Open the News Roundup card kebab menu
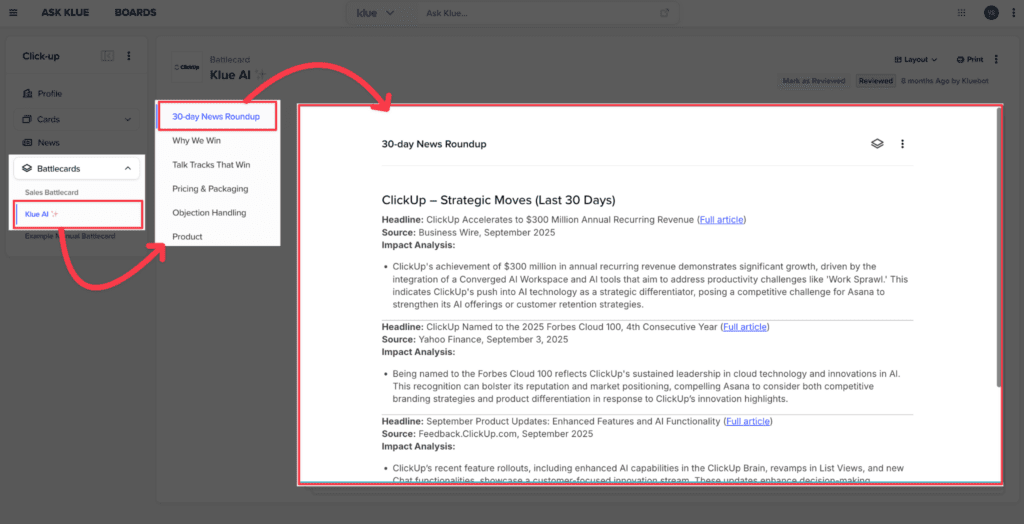 click(x=903, y=144)
